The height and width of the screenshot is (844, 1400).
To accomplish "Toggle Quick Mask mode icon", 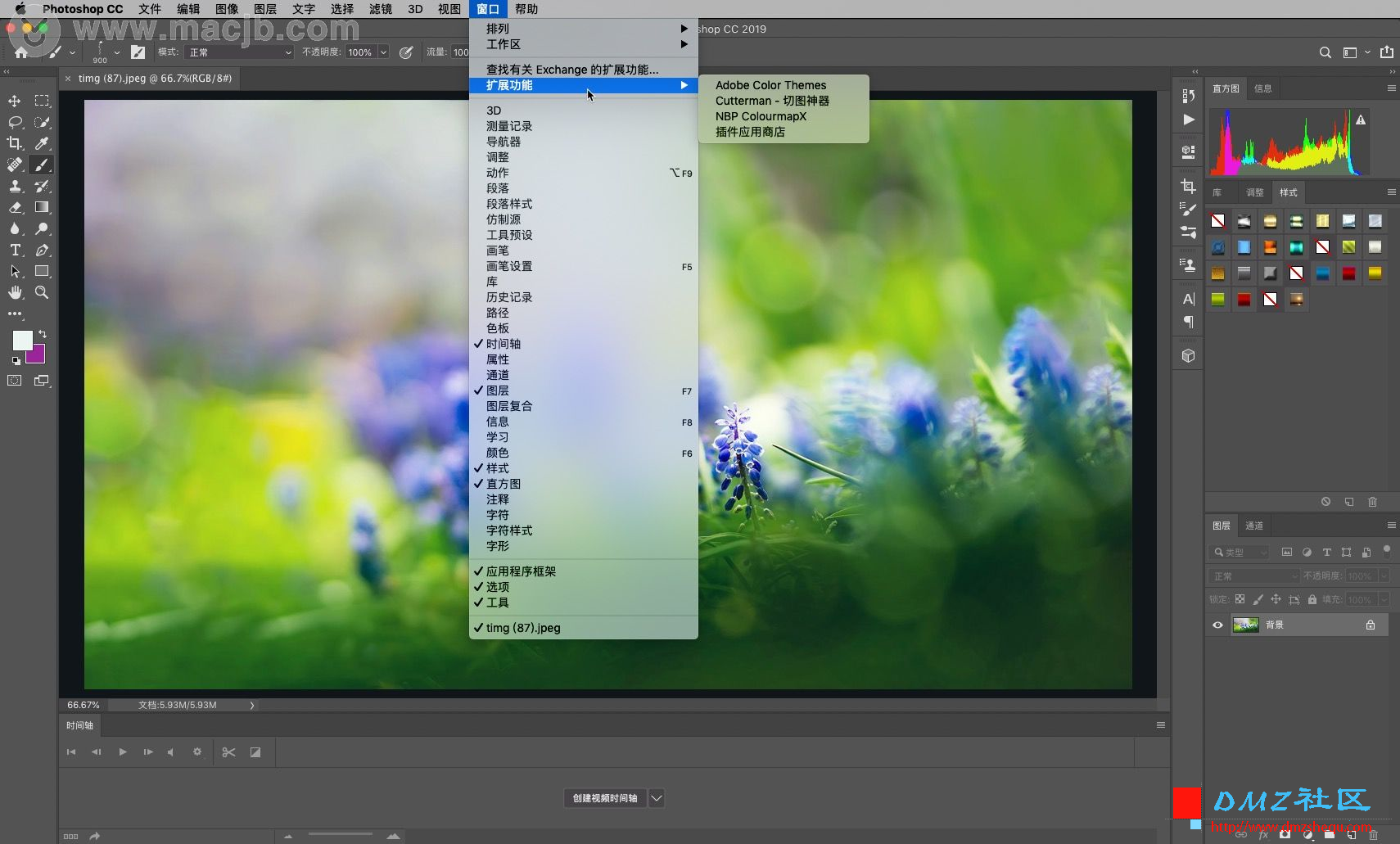I will [15, 381].
